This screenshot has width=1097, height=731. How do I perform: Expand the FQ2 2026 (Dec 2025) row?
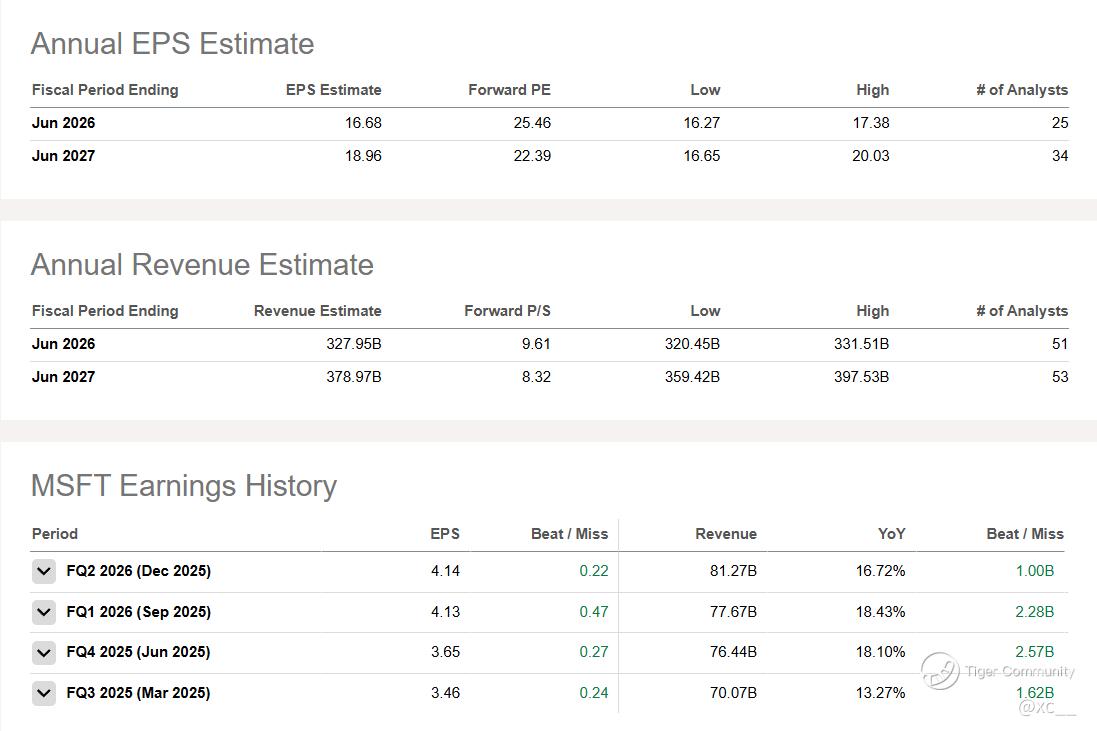43,571
